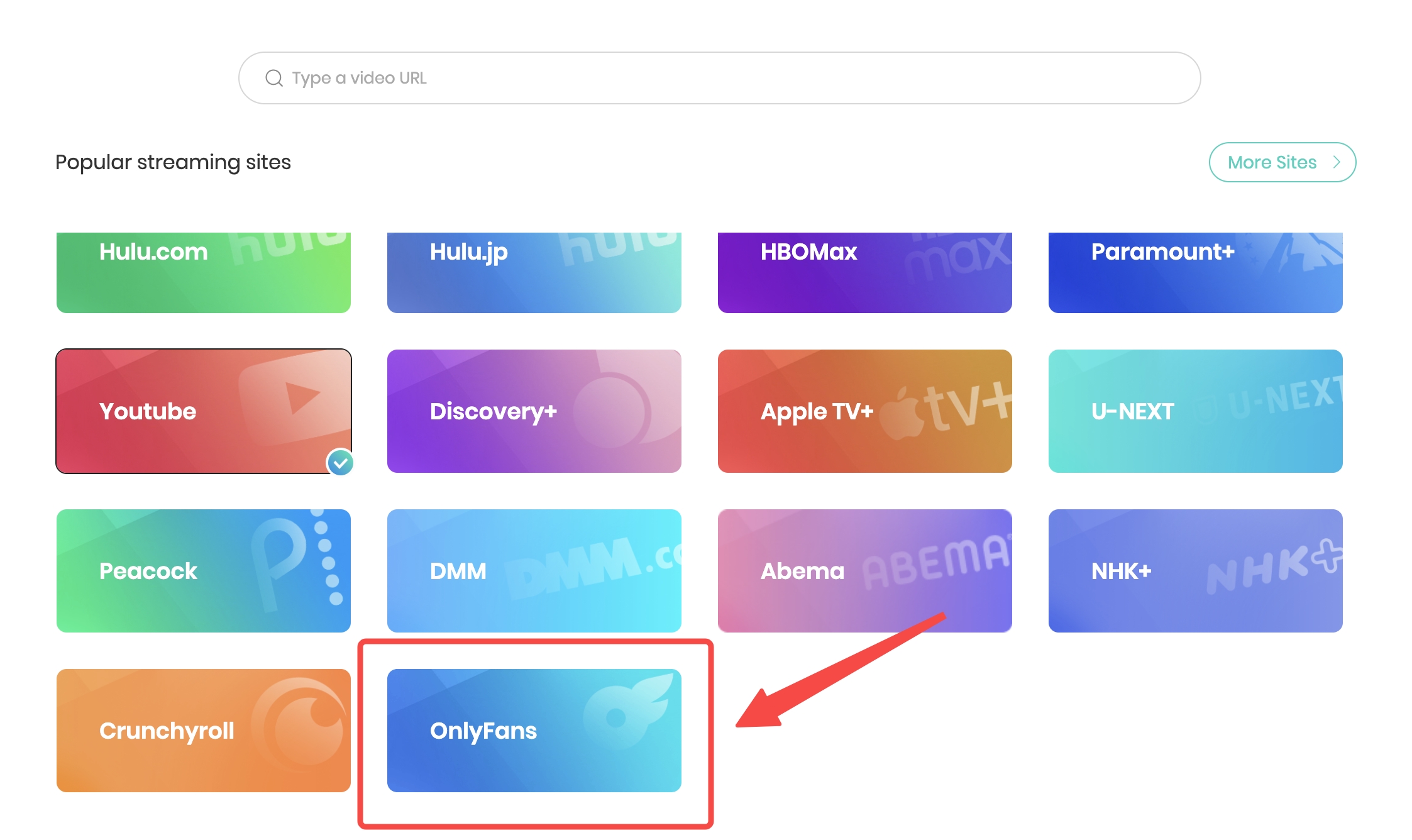The image size is (1412, 840).
Task: Select the Hulu.jp site card
Action: click(534, 272)
